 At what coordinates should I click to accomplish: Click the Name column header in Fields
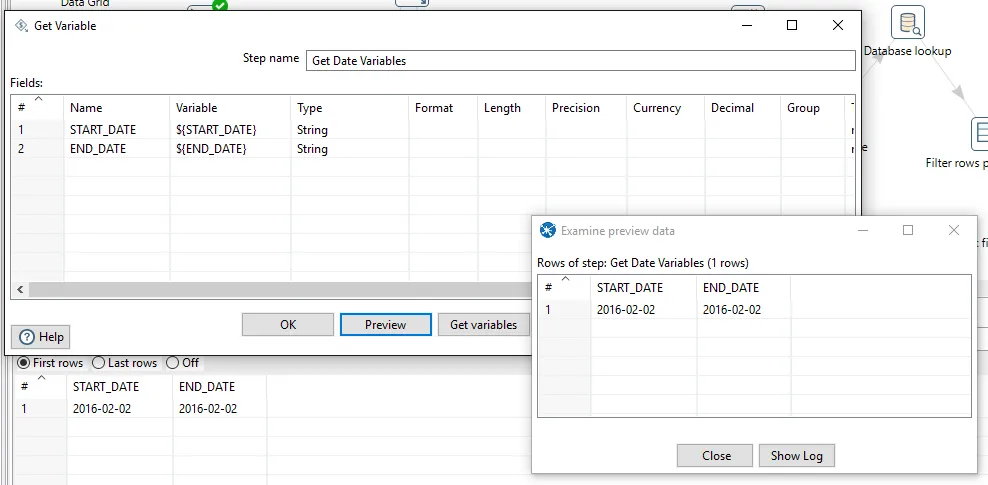(x=117, y=107)
